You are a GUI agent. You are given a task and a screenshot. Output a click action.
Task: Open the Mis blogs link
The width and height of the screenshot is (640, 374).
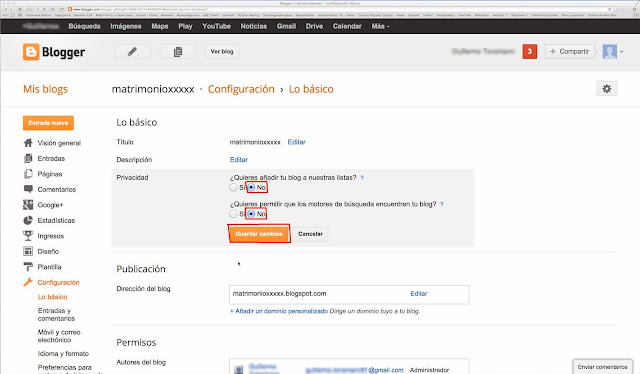(x=45, y=89)
